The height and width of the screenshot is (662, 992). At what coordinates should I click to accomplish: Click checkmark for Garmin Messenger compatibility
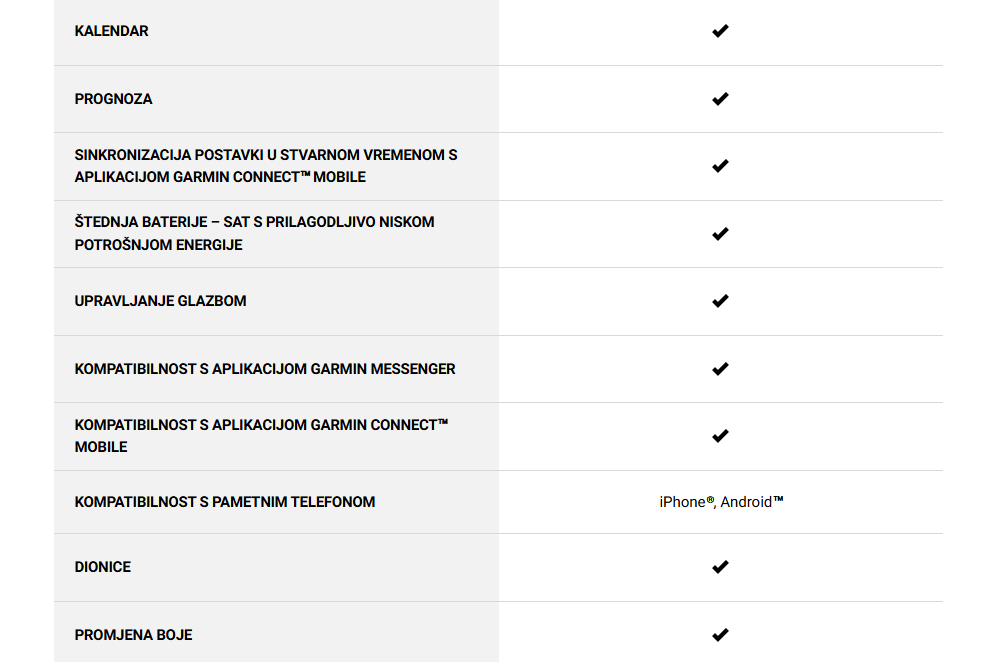tap(720, 369)
